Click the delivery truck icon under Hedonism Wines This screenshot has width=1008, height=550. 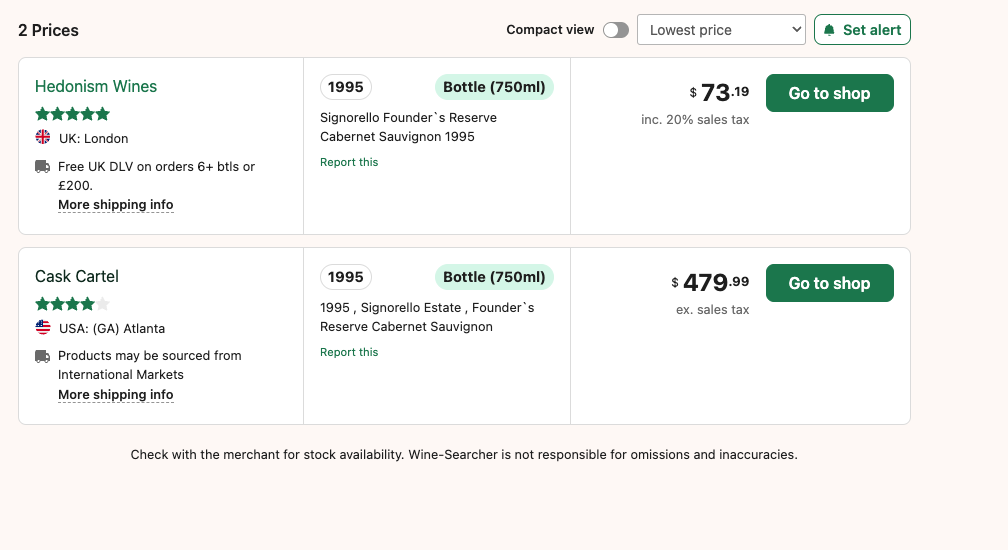pos(43,166)
